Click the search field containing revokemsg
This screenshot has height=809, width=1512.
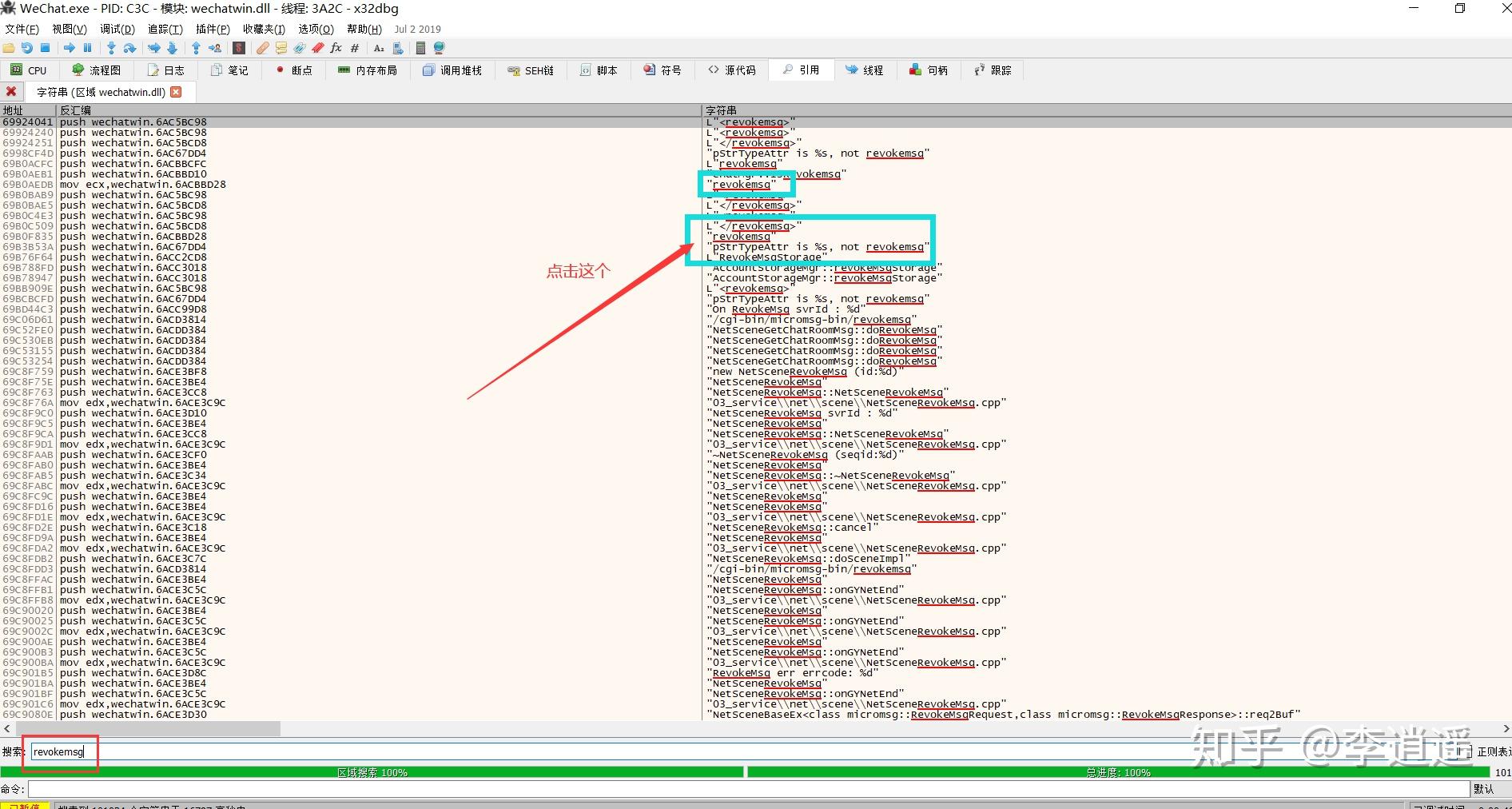(x=745, y=751)
